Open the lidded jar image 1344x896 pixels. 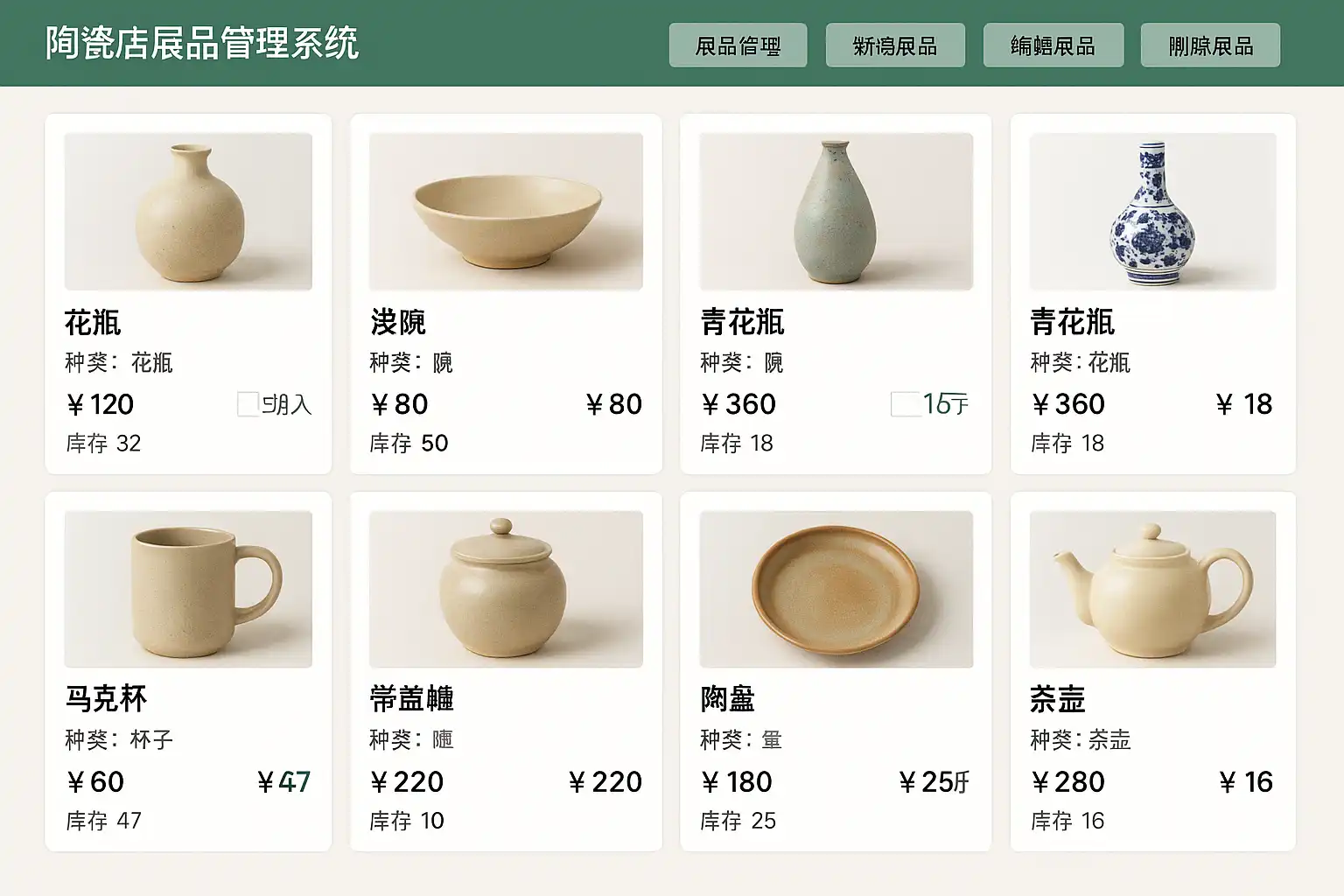tap(506, 589)
